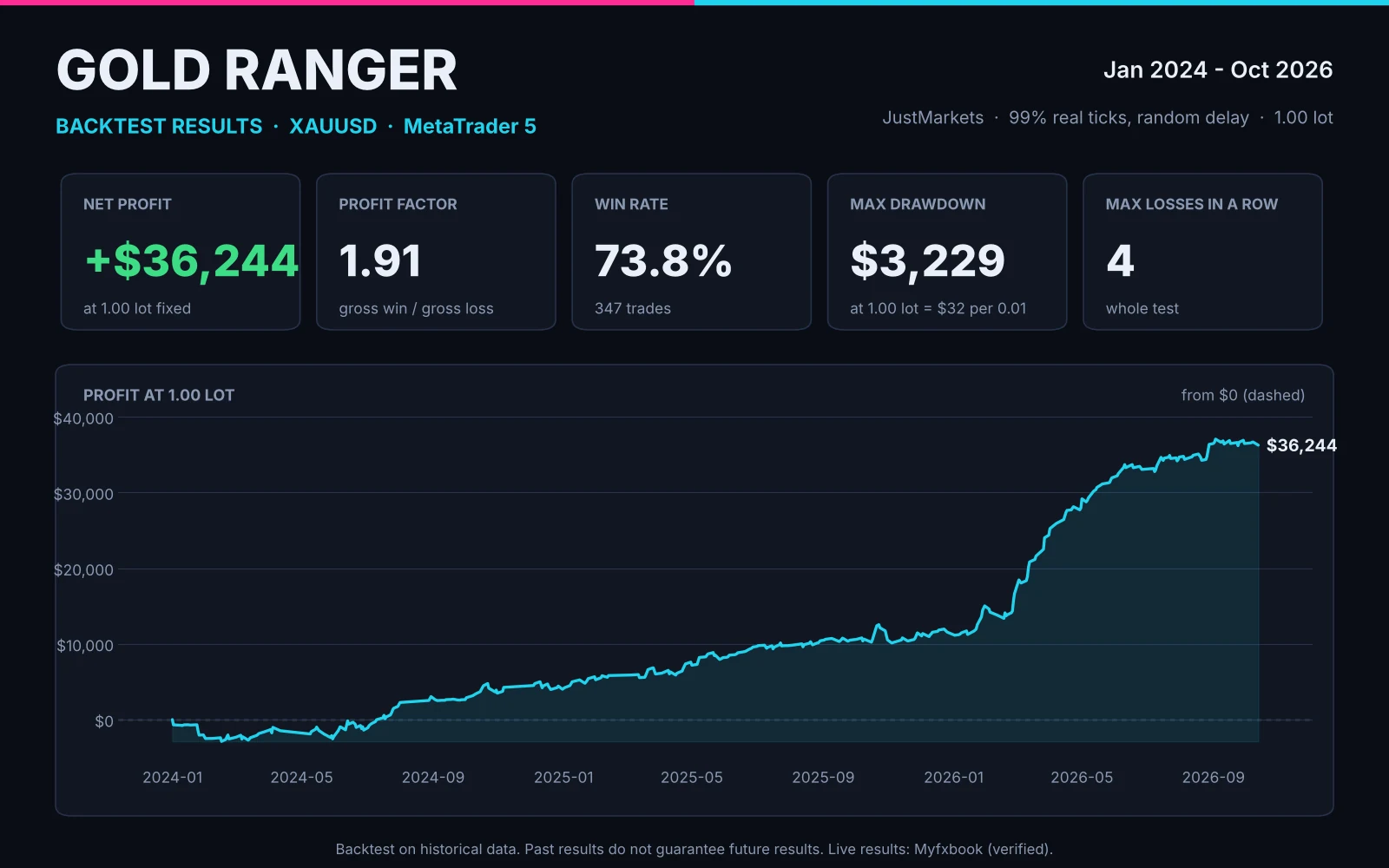Viewport: 1389px width, 868px height.
Task: Click the 2025-05 x-axis label
Action: click(x=692, y=777)
